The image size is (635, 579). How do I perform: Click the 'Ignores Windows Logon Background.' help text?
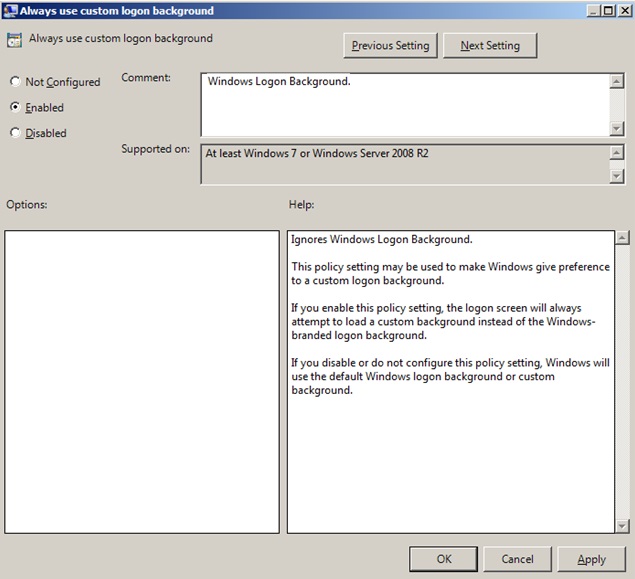click(381, 239)
